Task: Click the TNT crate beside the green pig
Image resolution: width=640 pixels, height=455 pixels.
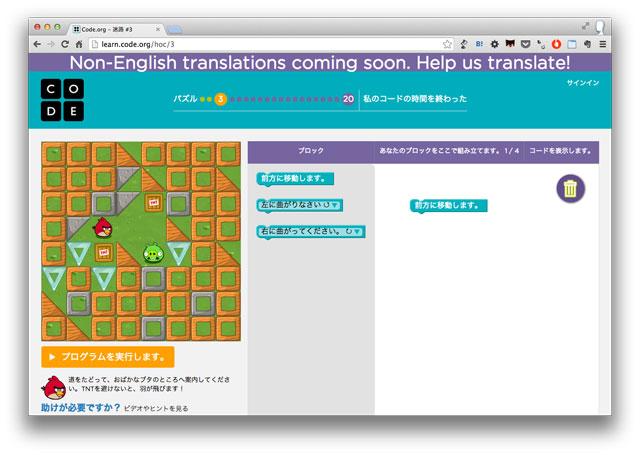Action: 104,253
